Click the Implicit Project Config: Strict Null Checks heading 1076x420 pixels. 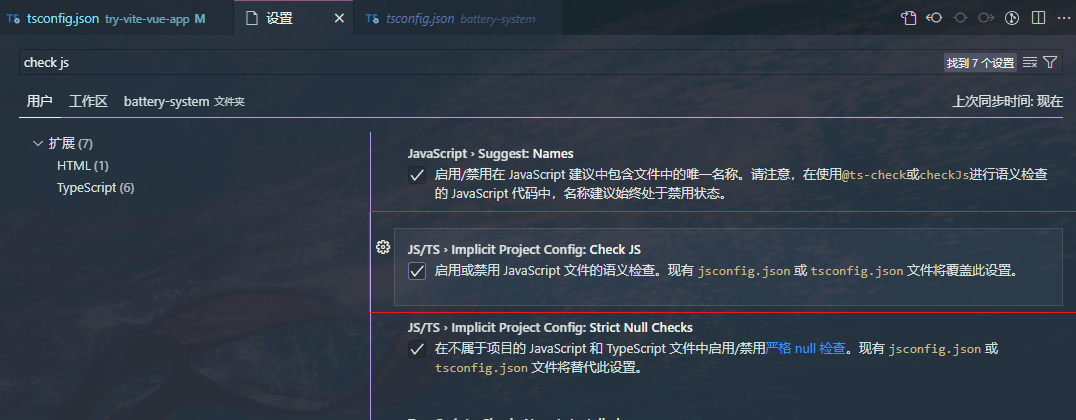[x=550, y=327]
